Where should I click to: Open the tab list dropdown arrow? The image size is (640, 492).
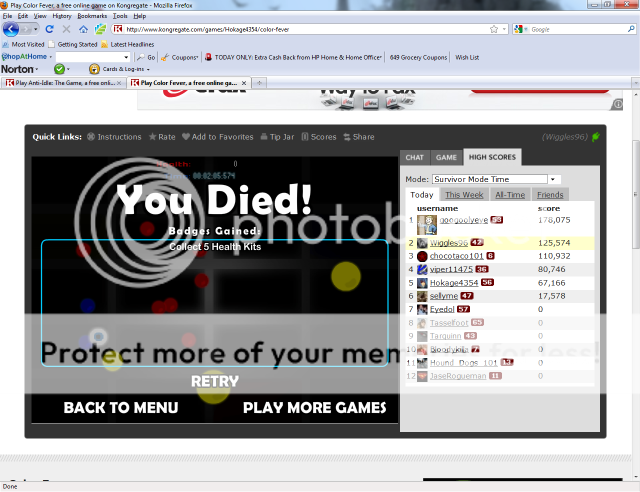pyautogui.click(x=636, y=83)
